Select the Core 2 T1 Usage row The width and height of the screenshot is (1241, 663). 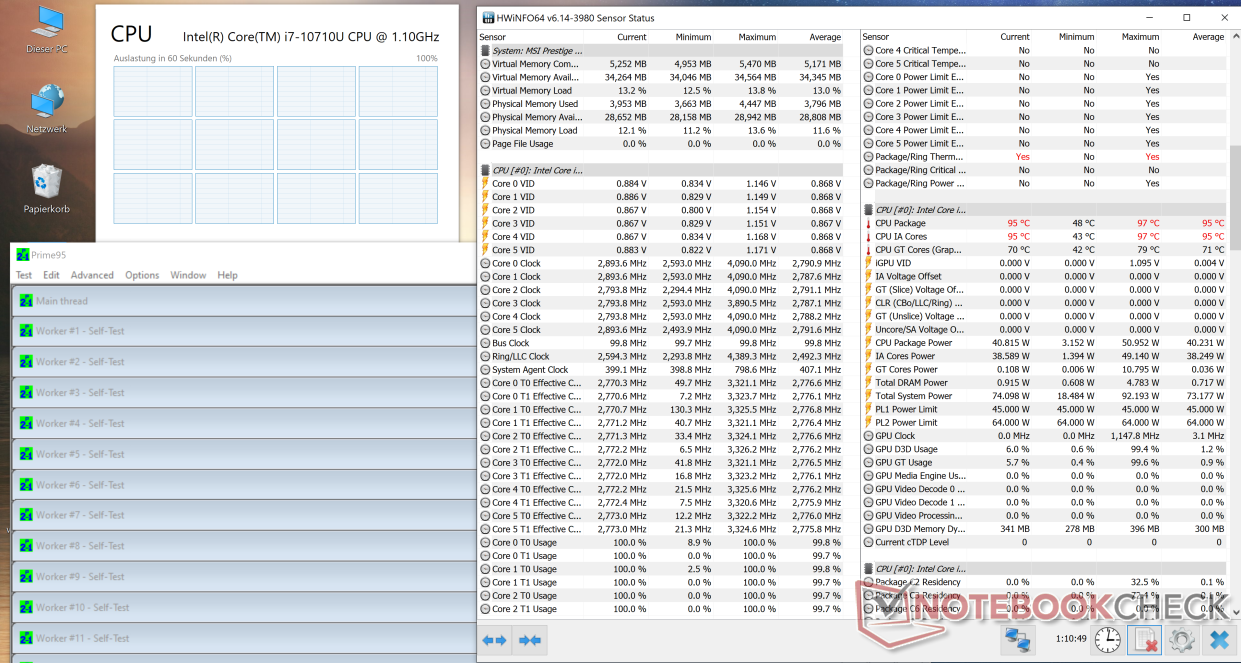[662, 609]
